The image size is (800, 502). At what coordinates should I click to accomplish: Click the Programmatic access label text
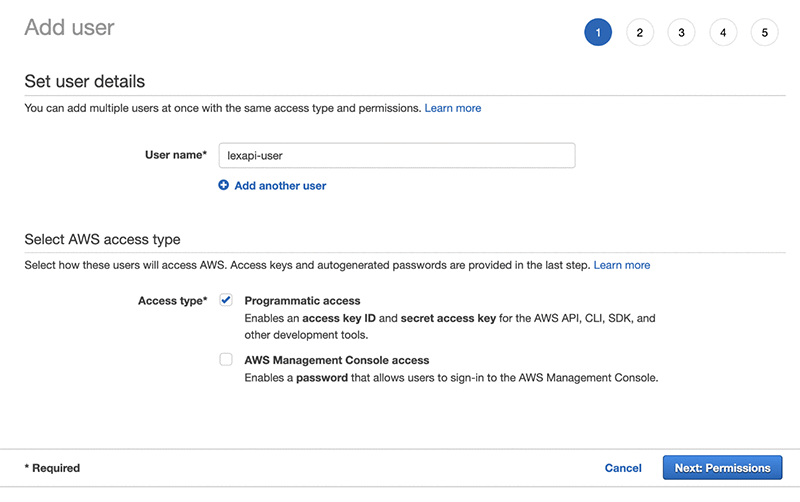[x=302, y=300]
